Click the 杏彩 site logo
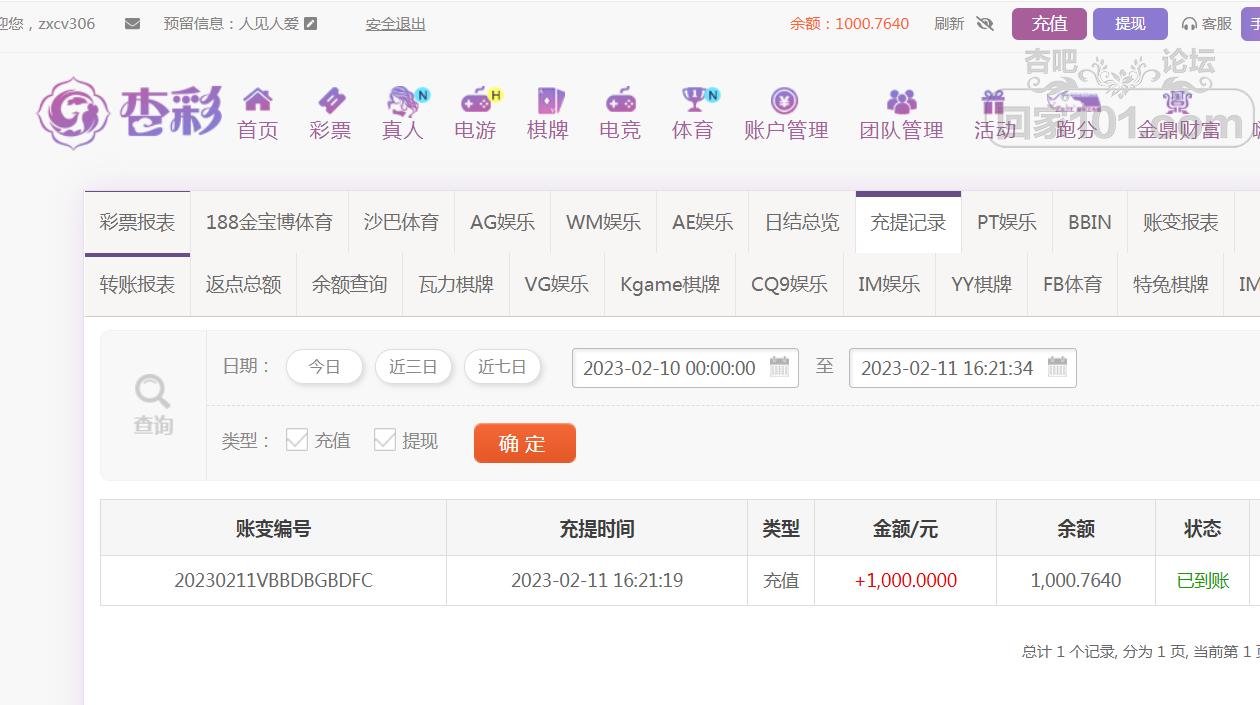The image size is (1260, 705). [x=130, y=112]
